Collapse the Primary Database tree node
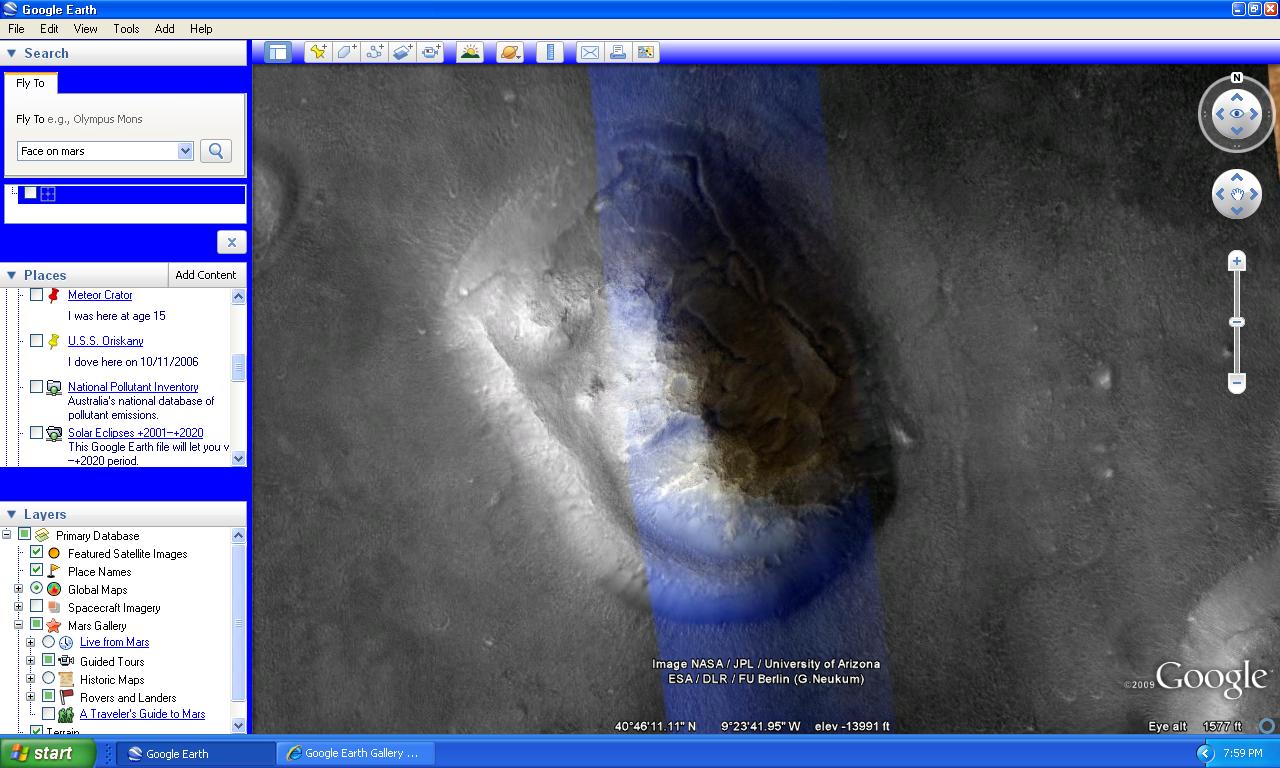Screen dimensions: 1280x768 tap(6, 535)
